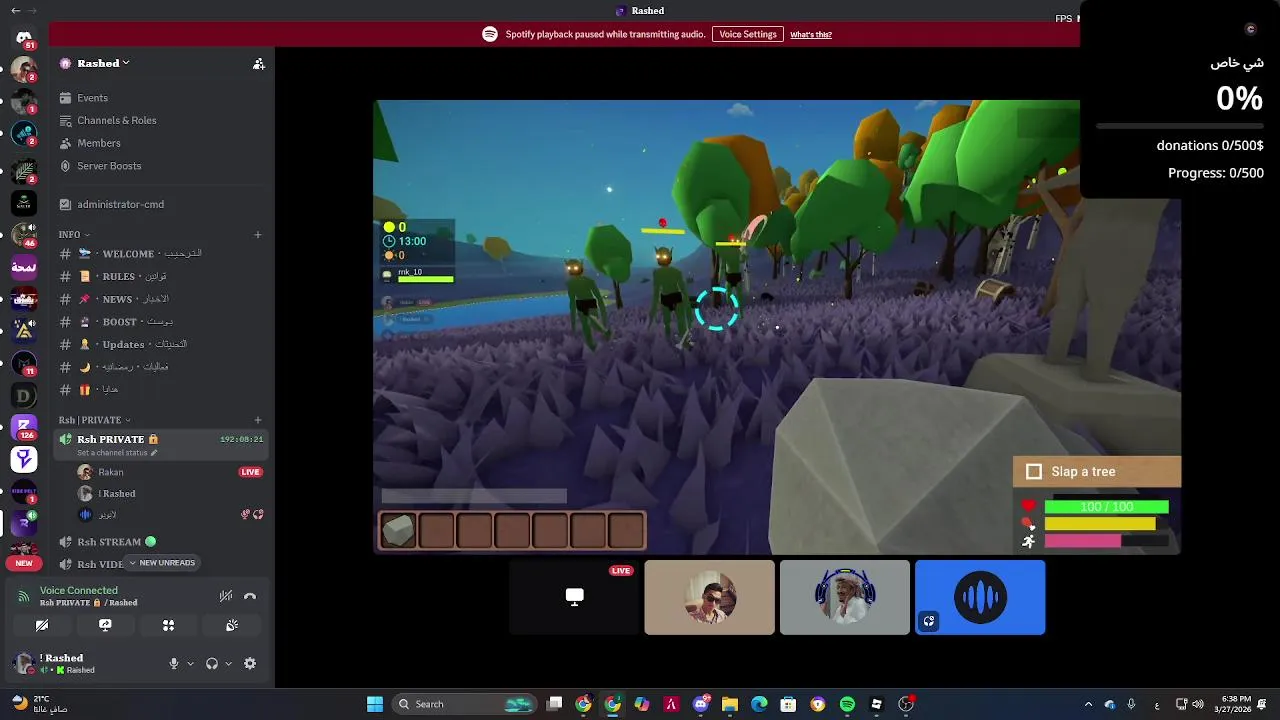Toggle headphones deafen
Image resolution: width=1280 pixels, height=720 pixels.
[x=212, y=663]
